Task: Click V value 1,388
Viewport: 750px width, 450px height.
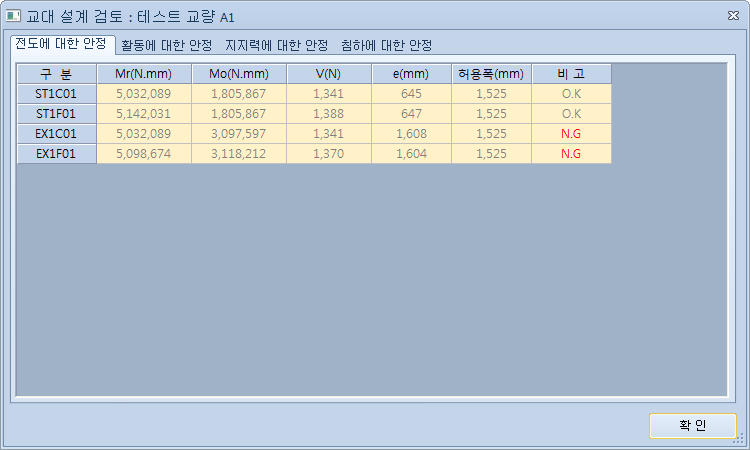Action: point(329,114)
